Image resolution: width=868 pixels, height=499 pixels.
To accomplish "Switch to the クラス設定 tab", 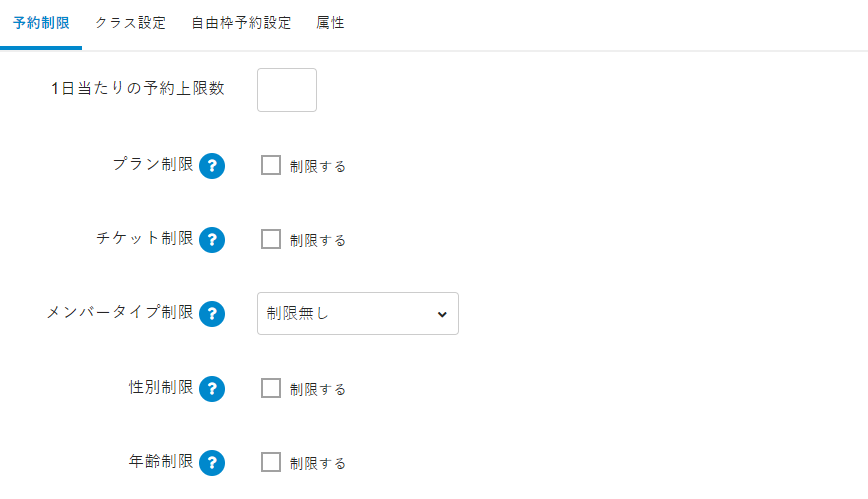I will point(131,23).
